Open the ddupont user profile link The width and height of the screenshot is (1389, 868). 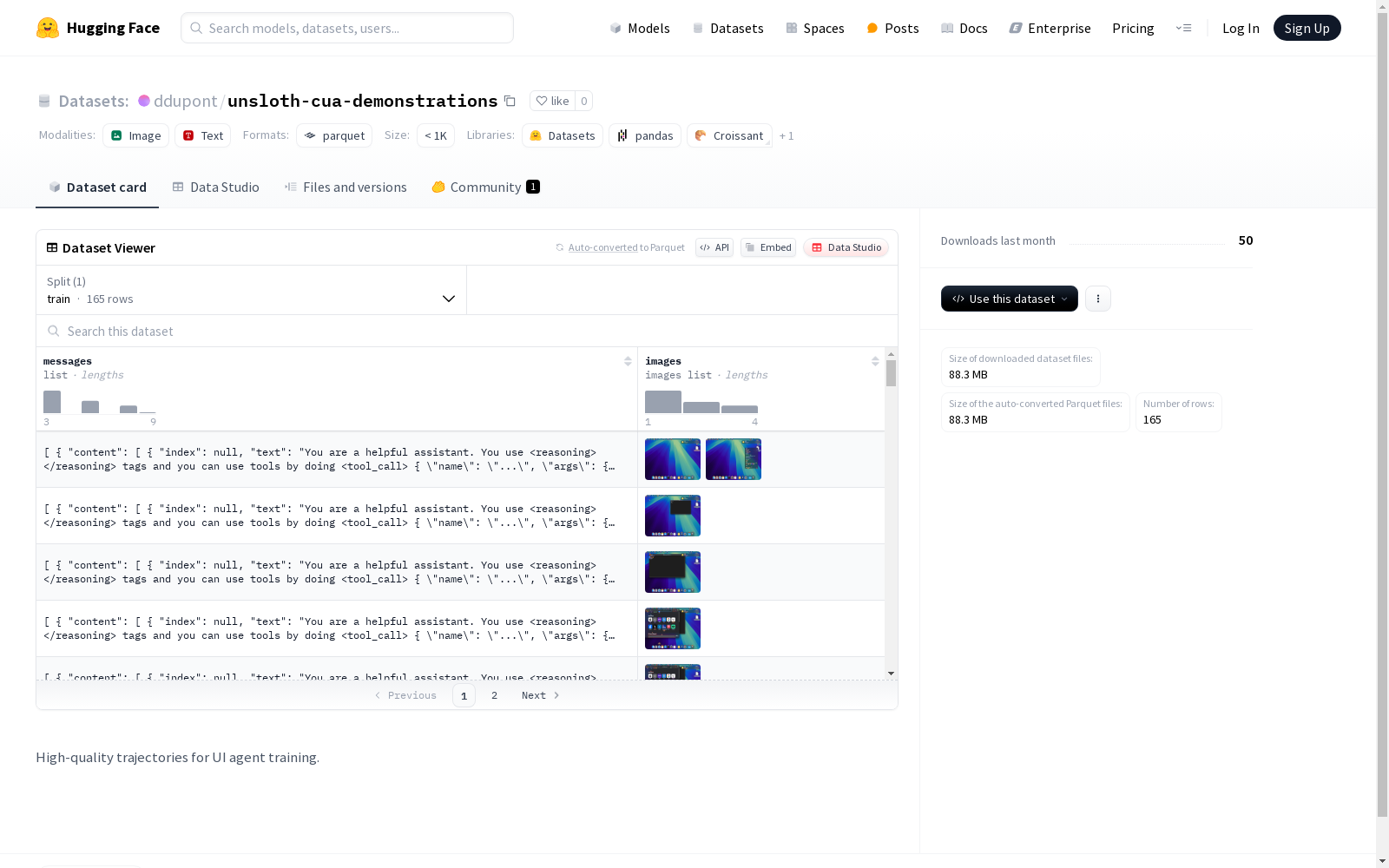(186, 101)
